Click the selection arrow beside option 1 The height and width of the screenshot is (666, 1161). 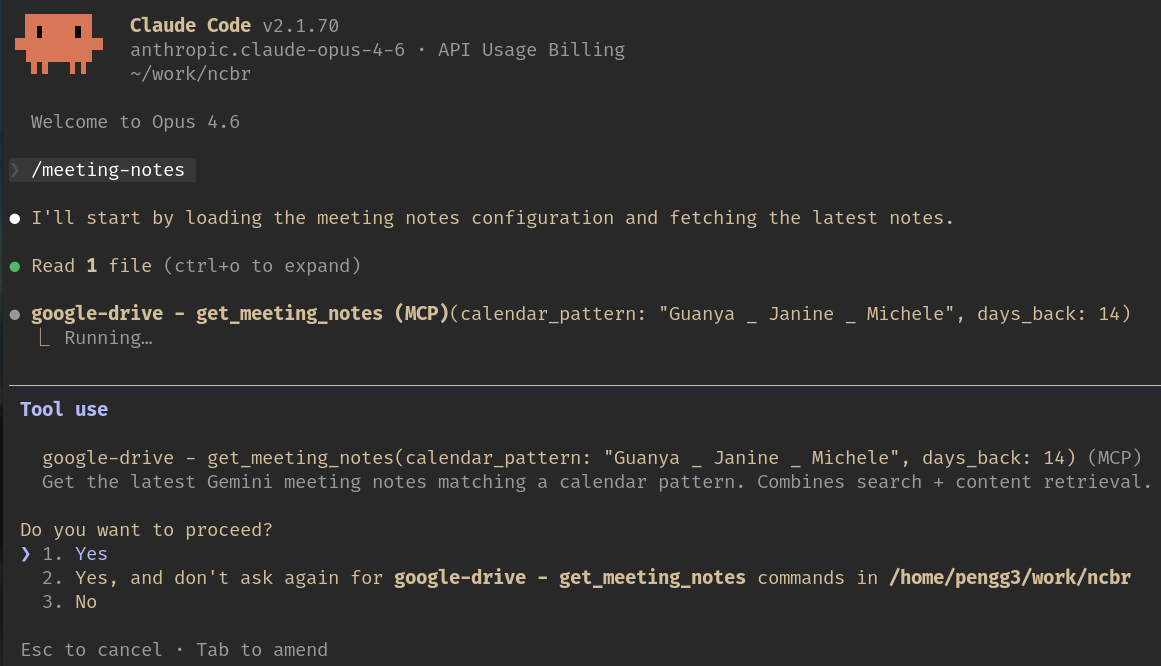(26, 554)
